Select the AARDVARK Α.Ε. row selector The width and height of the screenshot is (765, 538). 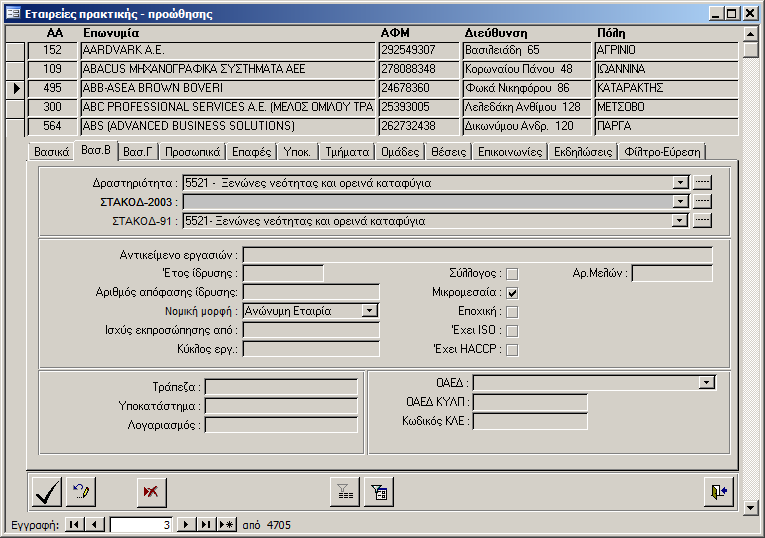pos(15,50)
